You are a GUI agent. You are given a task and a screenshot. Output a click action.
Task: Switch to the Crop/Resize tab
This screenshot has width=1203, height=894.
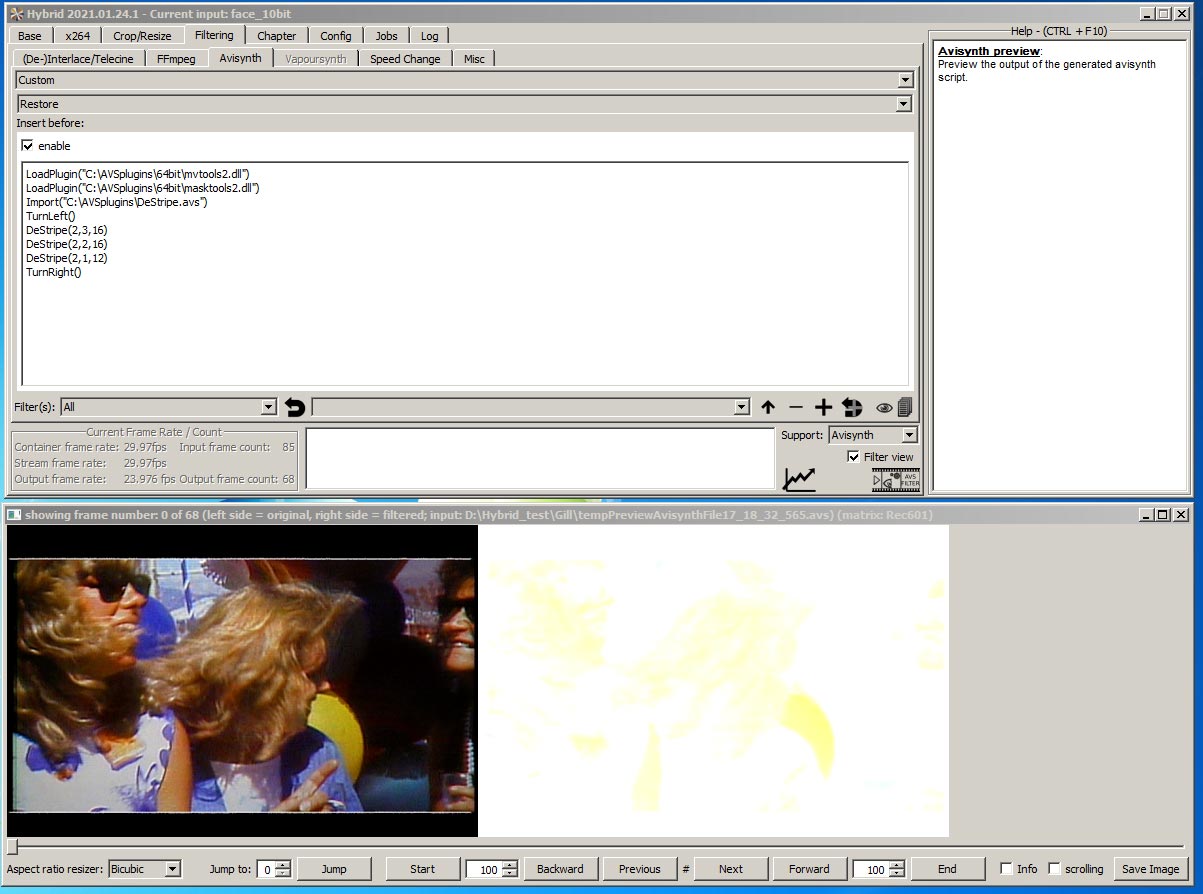(142, 36)
